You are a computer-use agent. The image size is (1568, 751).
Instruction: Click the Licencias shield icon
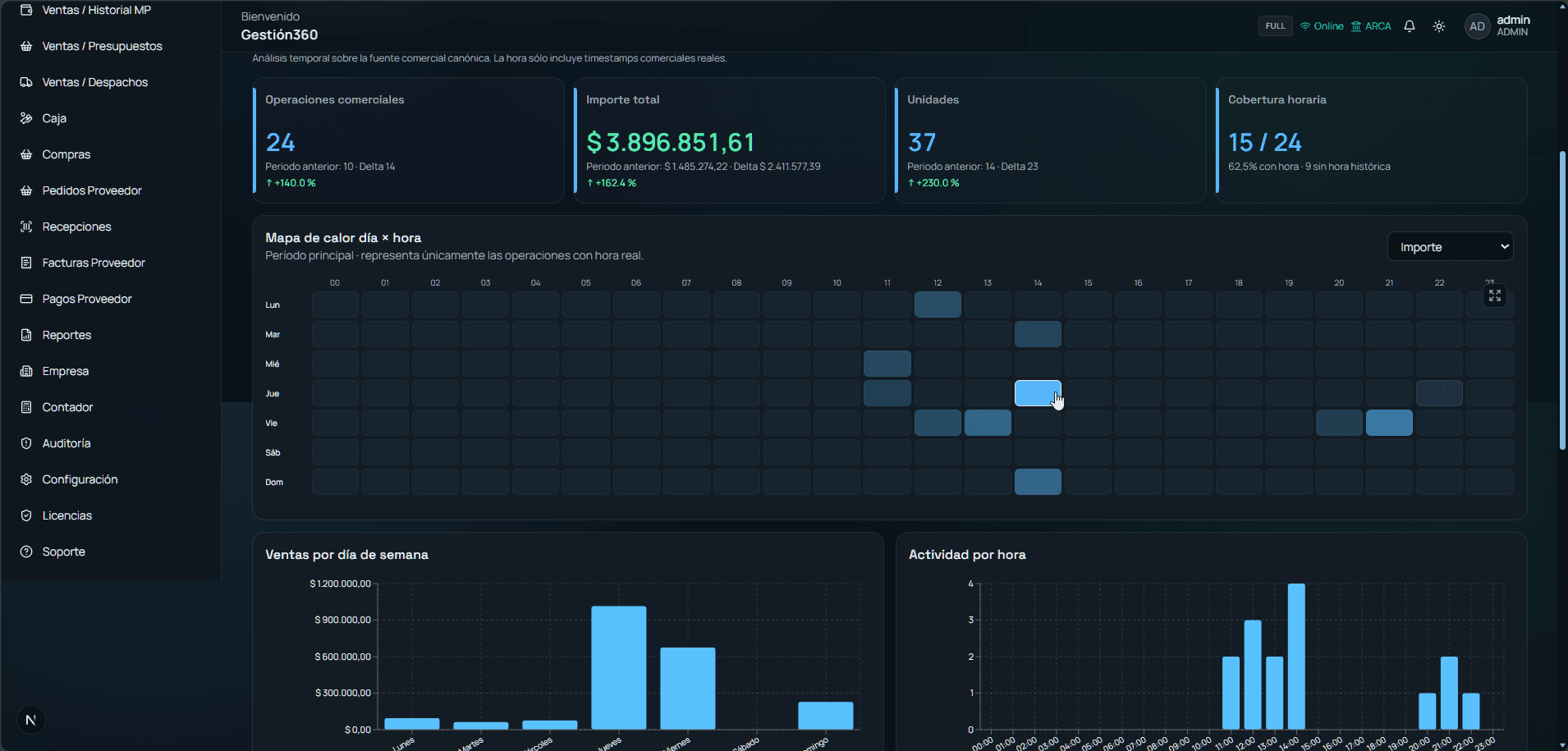click(26, 515)
